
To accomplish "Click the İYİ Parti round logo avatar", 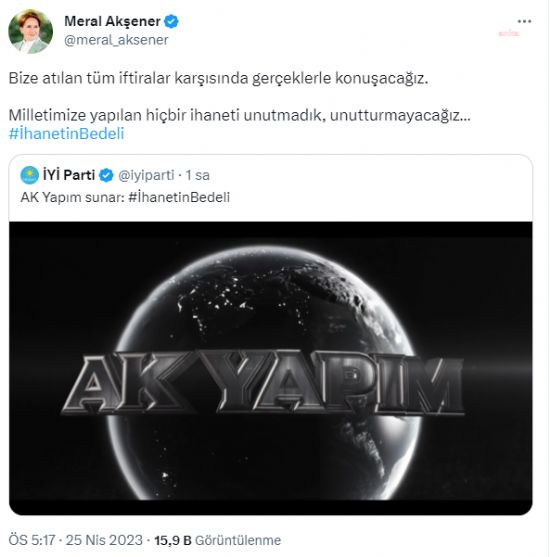I will pyautogui.click(x=29, y=175).
